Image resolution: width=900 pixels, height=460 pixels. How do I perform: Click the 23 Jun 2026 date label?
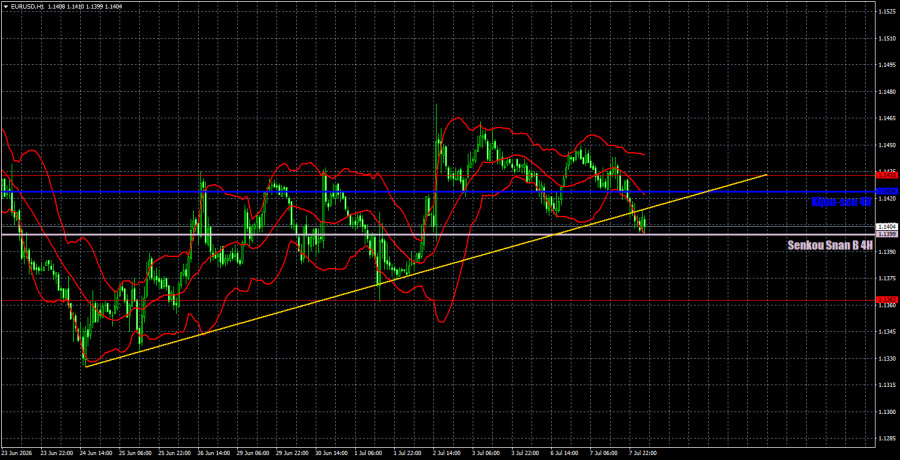click(17, 453)
